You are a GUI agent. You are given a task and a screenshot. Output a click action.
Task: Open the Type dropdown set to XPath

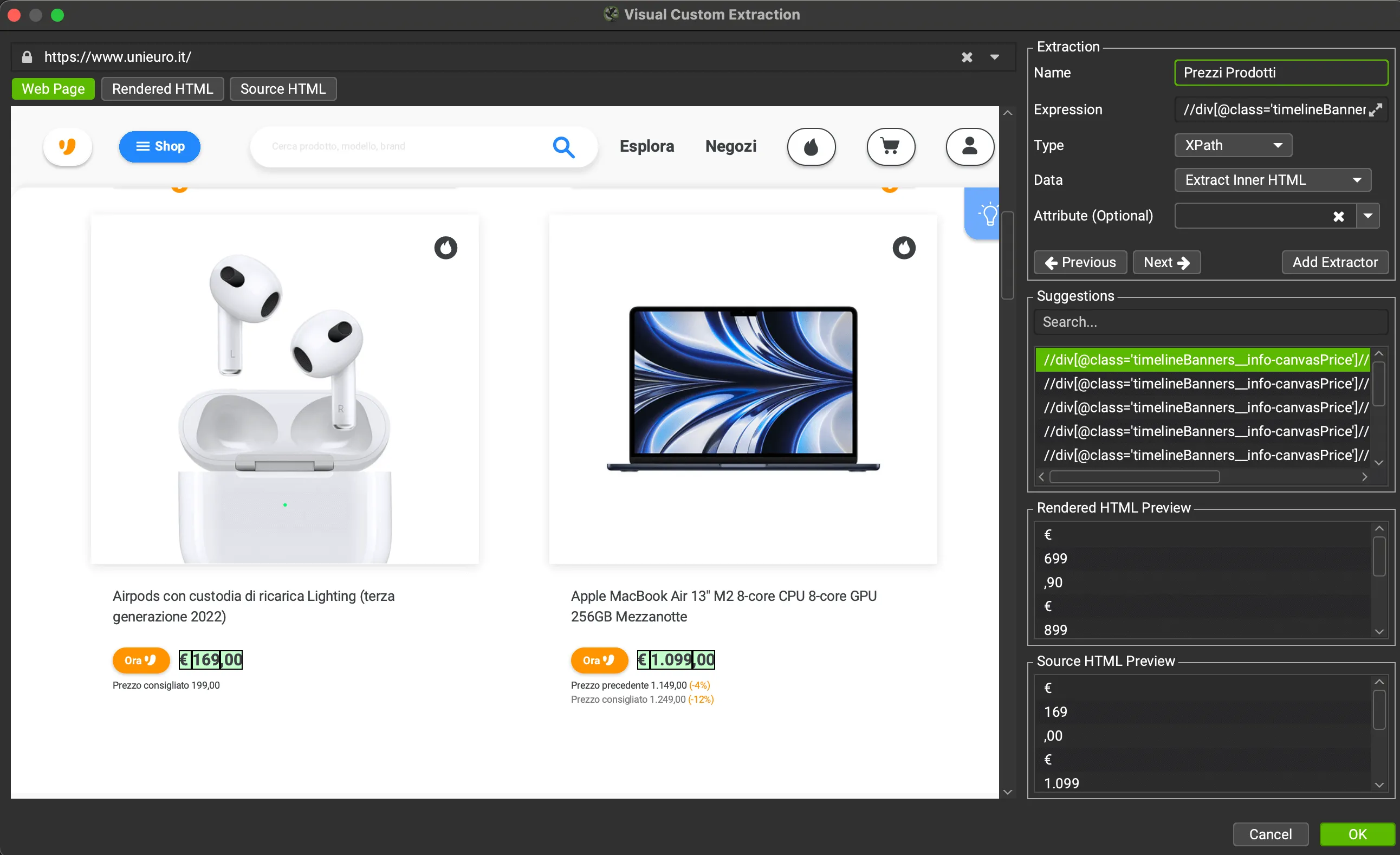[x=1232, y=145]
